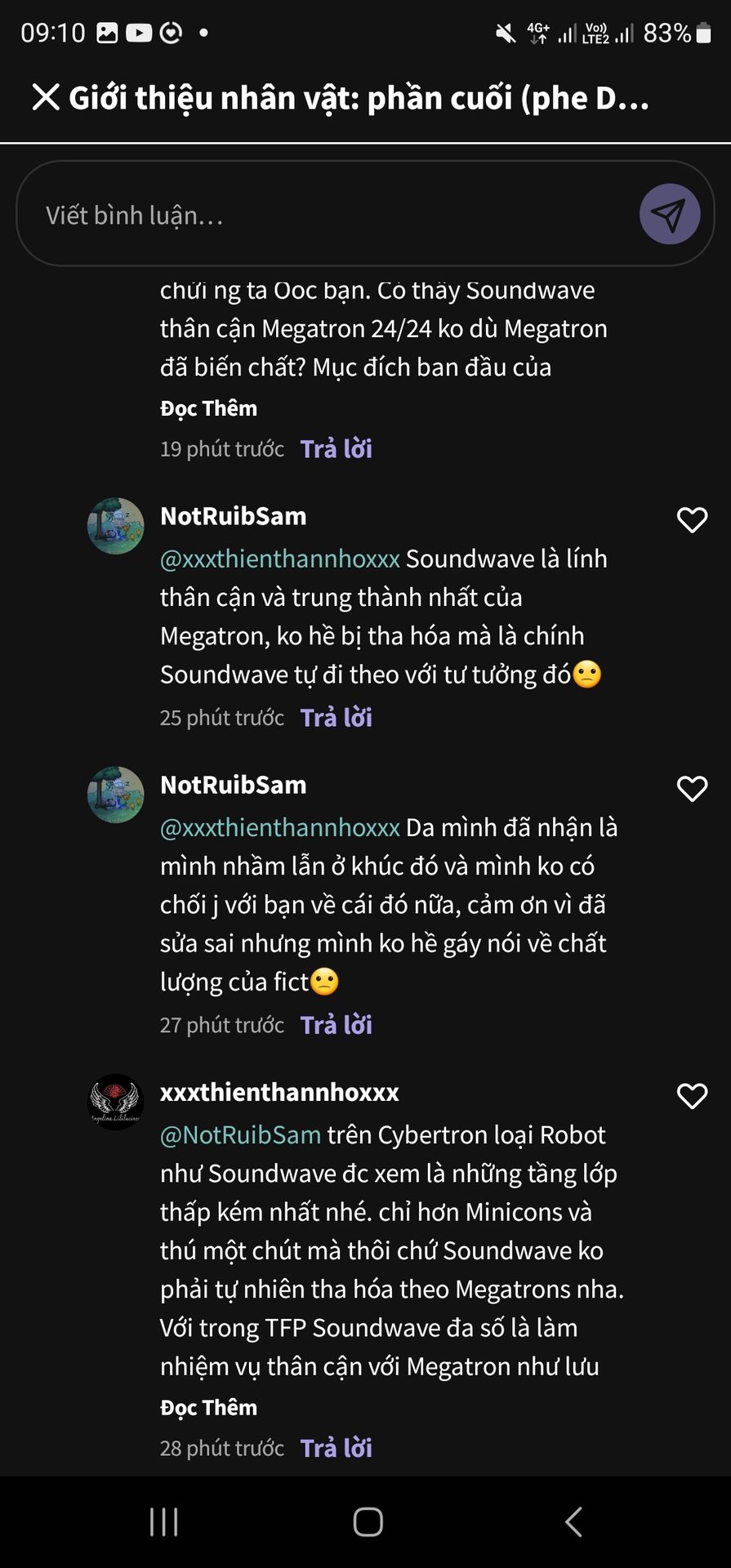The height and width of the screenshot is (1568, 731).
Task: Open Android recent apps button
Action: point(164,1521)
